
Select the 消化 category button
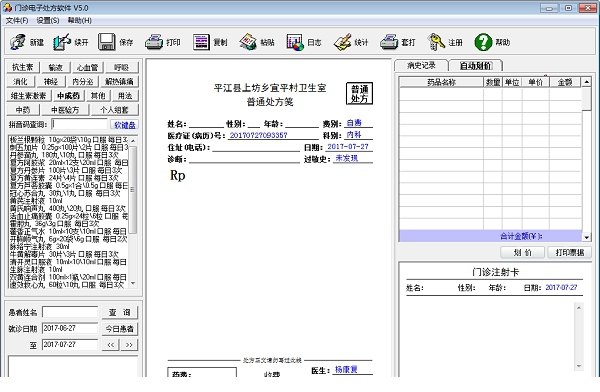point(20,82)
